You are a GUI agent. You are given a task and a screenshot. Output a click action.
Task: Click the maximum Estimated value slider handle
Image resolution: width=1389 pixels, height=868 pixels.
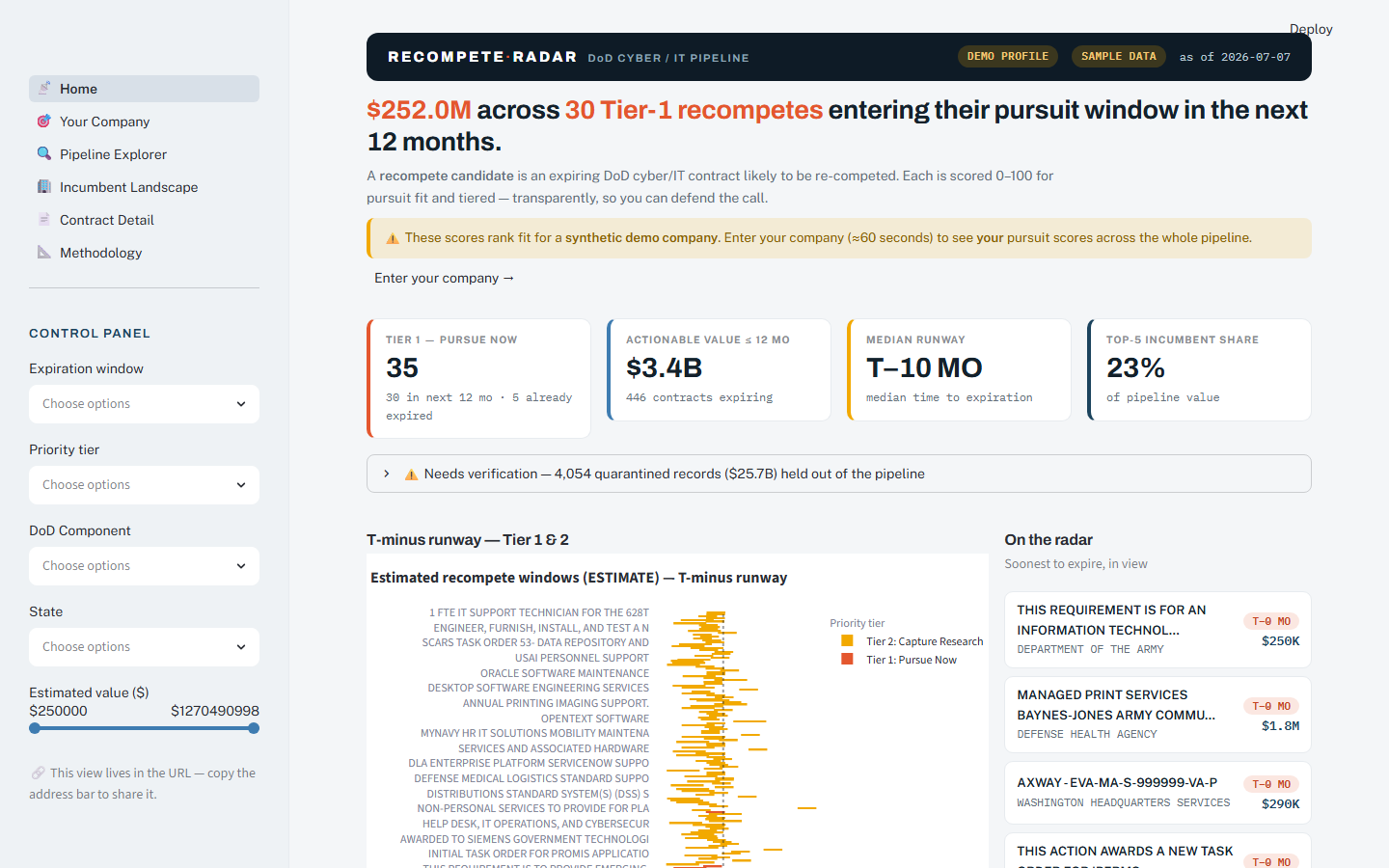(254, 728)
